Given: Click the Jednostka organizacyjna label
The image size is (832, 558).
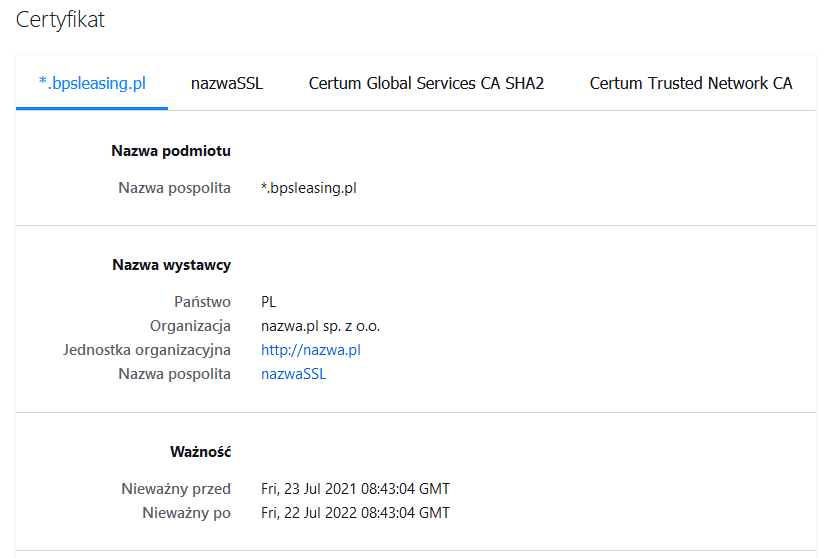Looking at the screenshot, I should 147,350.
